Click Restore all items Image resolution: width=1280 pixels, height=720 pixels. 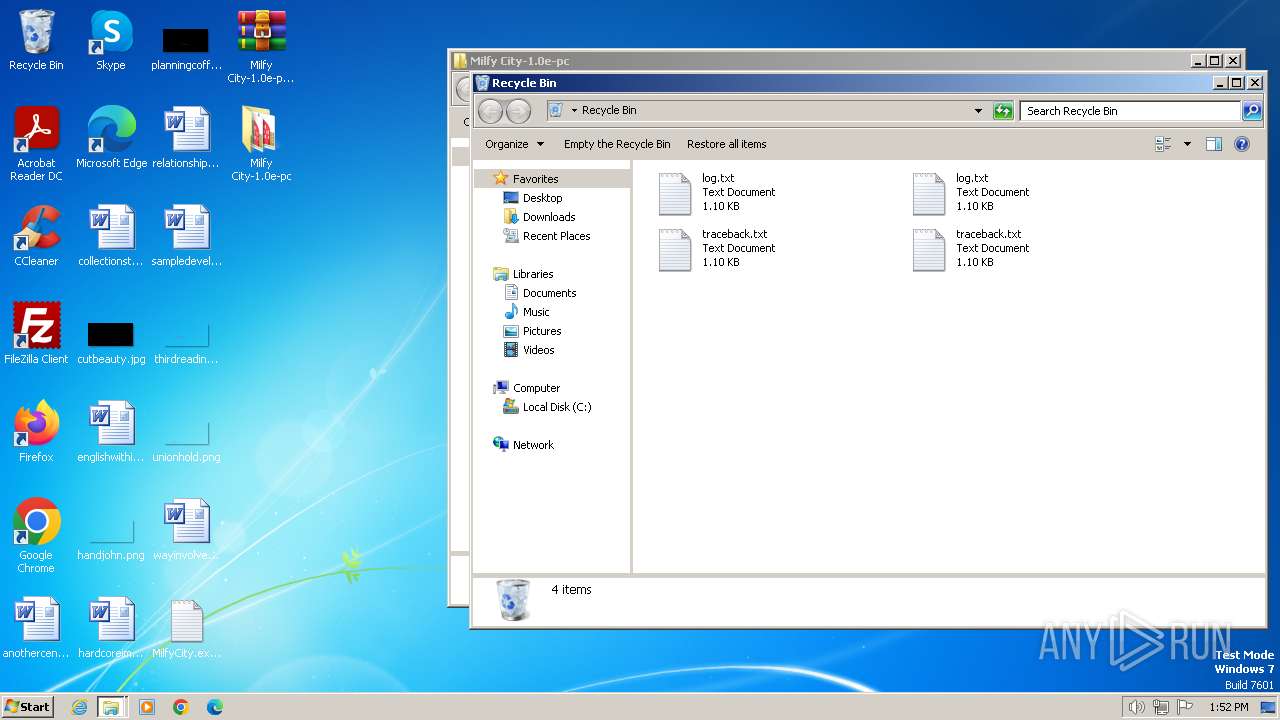pyautogui.click(x=727, y=144)
